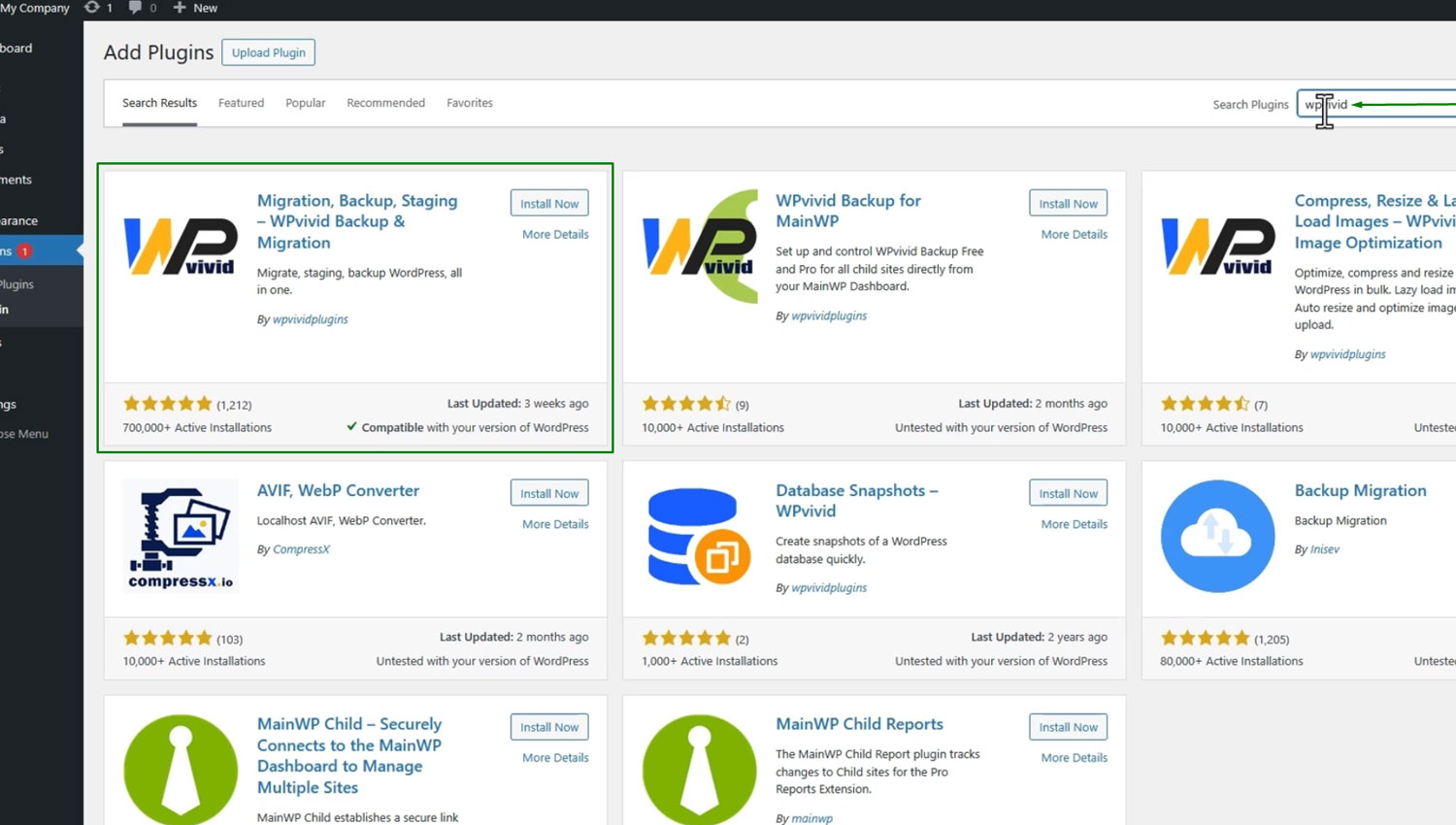Screen dimensions: 1456x825
Task: Switch to the Featured tab
Action: (x=241, y=103)
